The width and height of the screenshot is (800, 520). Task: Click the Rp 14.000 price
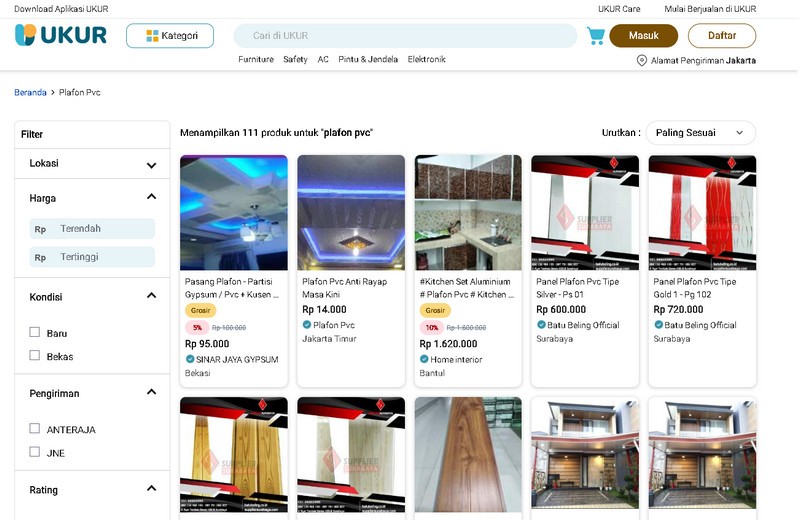tap(324, 309)
